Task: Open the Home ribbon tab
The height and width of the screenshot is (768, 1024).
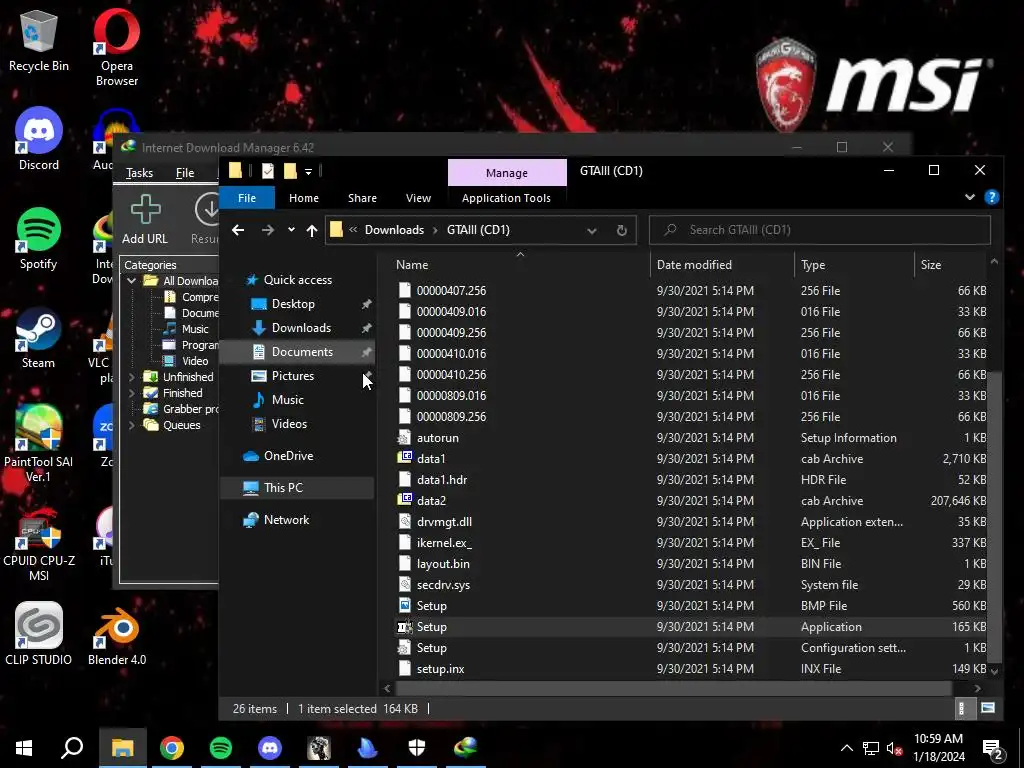Action: (304, 198)
